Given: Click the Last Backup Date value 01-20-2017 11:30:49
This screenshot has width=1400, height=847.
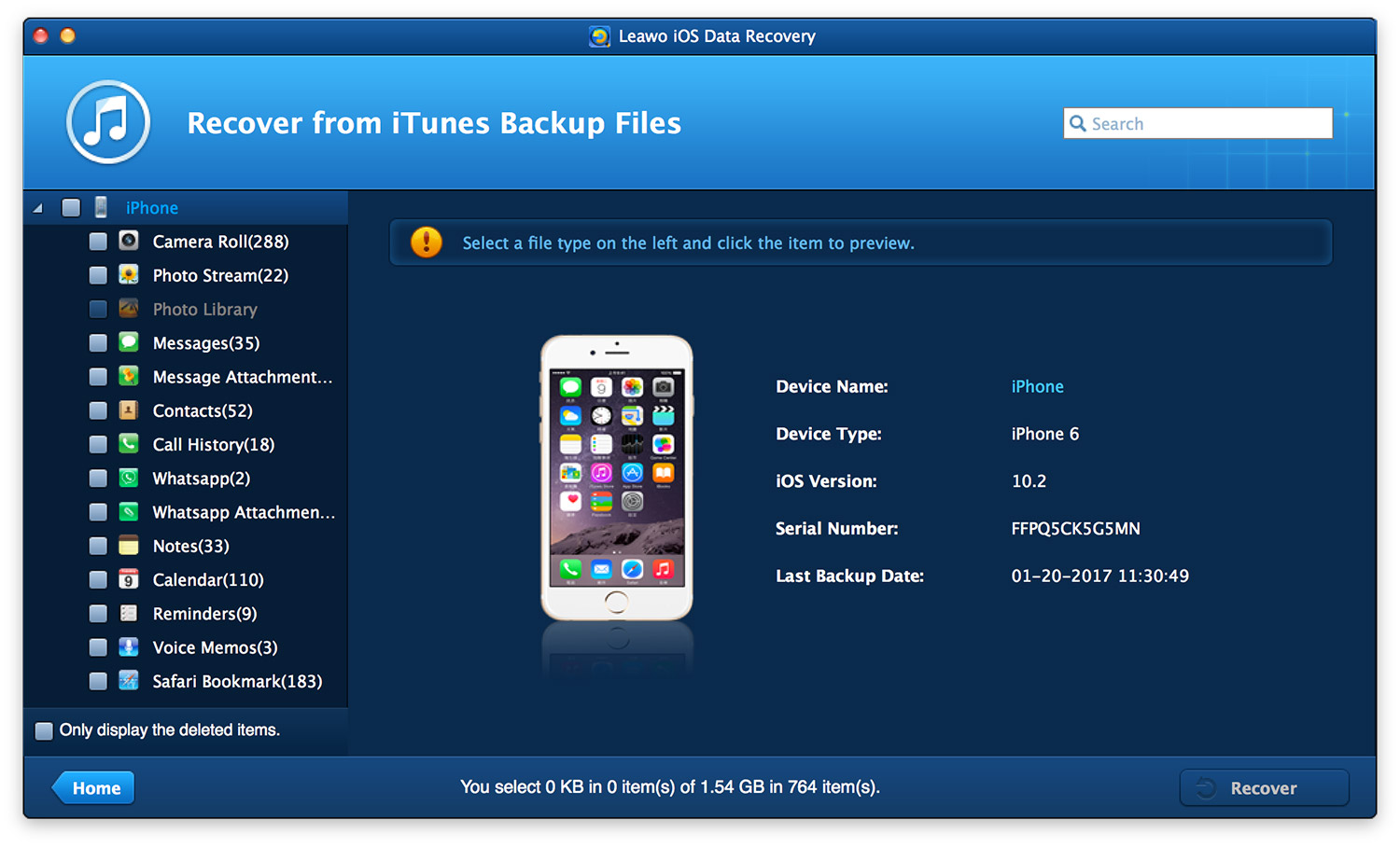Looking at the screenshot, I should click(x=1099, y=576).
